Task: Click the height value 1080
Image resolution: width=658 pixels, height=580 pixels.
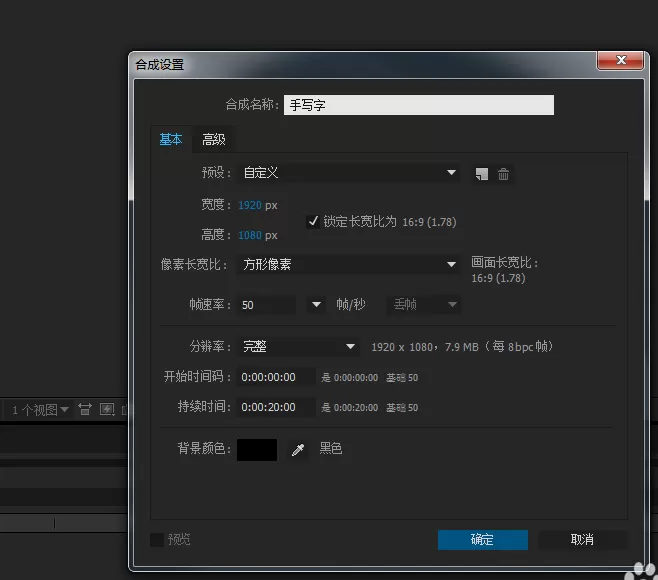Action: (250, 235)
